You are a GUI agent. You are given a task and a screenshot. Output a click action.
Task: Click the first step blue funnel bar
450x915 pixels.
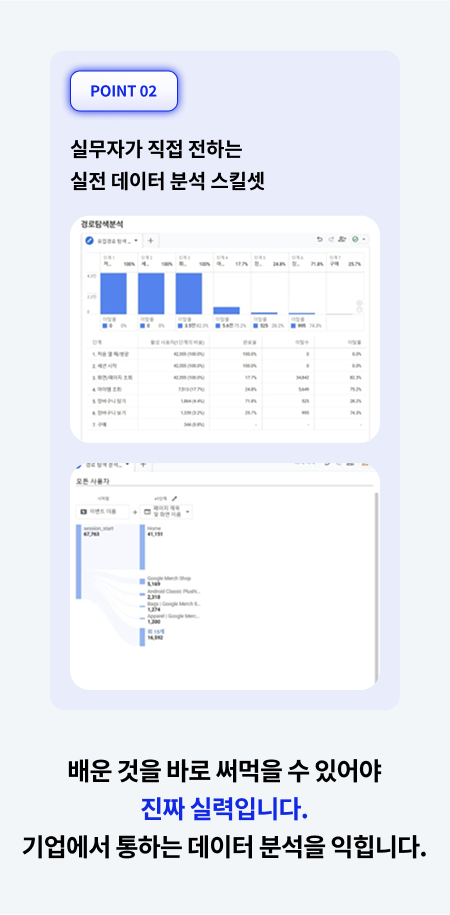point(113,294)
